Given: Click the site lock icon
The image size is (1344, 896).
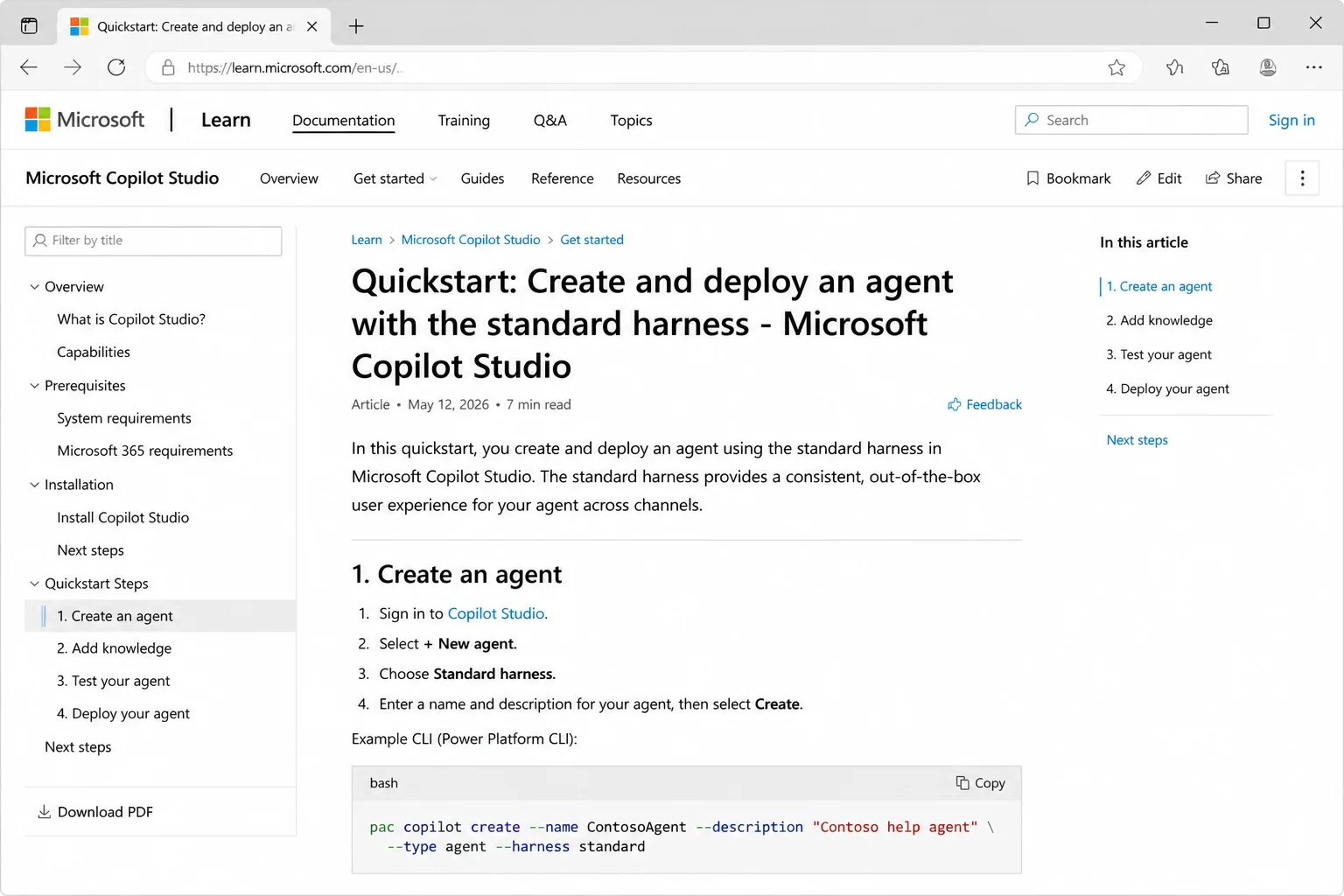Looking at the screenshot, I should [x=168, y=67].
